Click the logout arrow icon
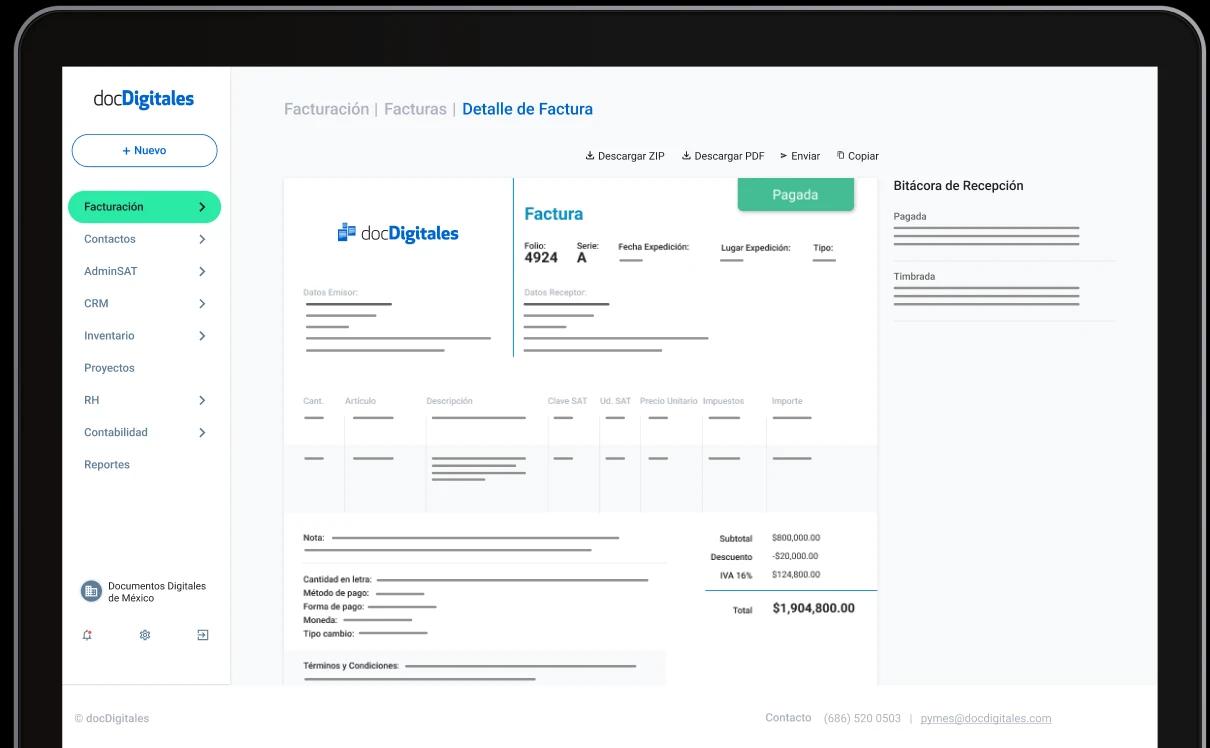This screenshot has height=748, width=1210. click(203, 635)
